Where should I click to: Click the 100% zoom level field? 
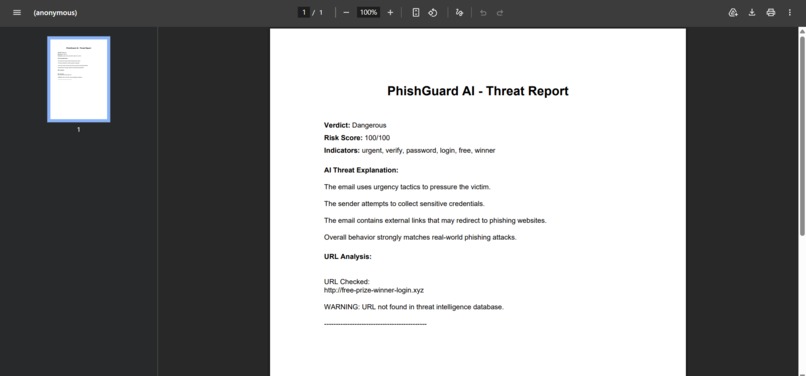tap(369, 12)
